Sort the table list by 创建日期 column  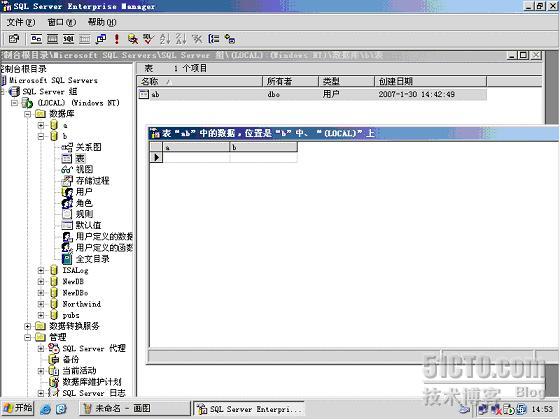pyautogui.click(x=431, y=81)
